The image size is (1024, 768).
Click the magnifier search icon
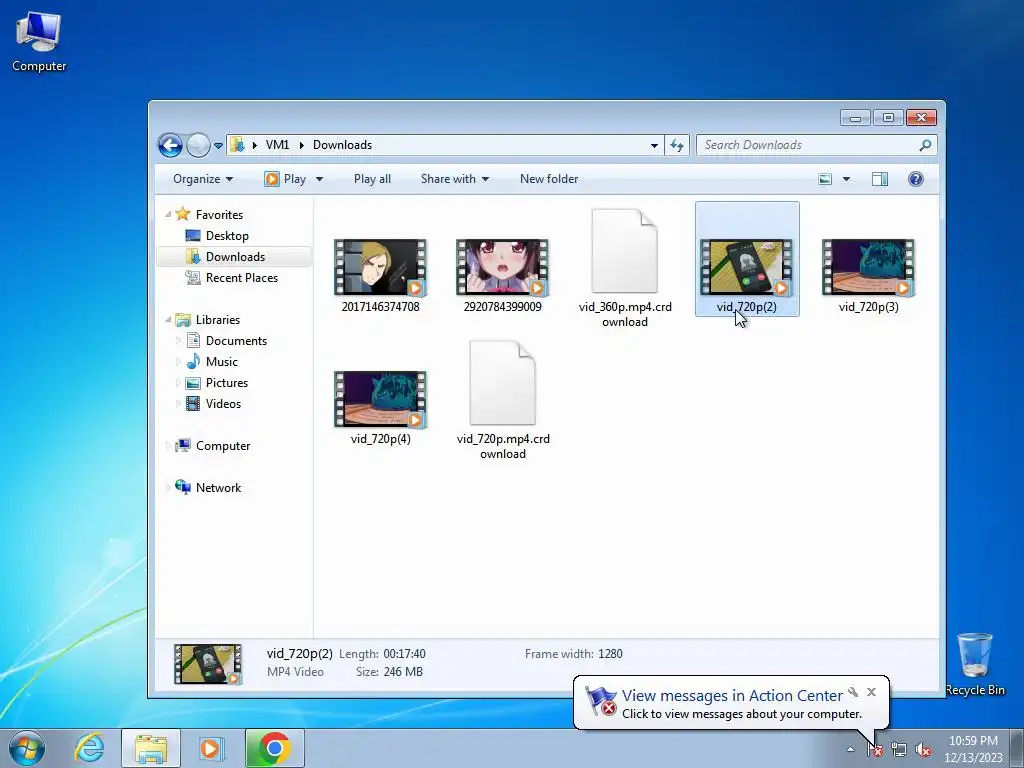pyautogui.click(x=925, y=145)
